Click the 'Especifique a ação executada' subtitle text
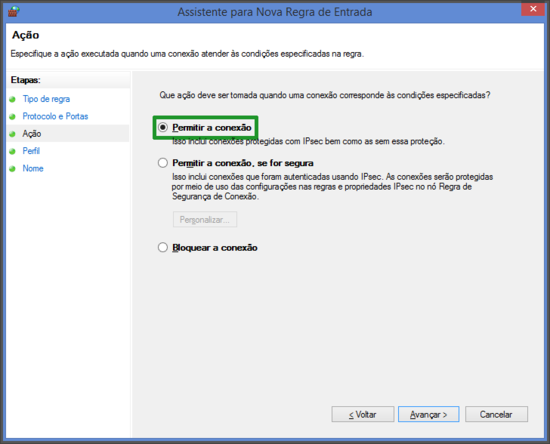 point(187,54)
